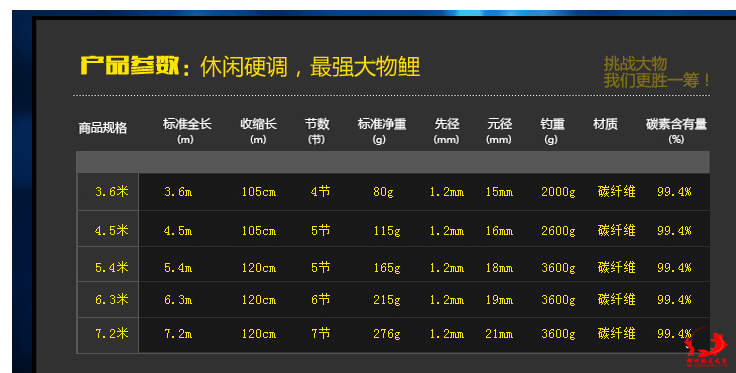
Task: Select the 钓重 (g) column header
Action: 552,131
